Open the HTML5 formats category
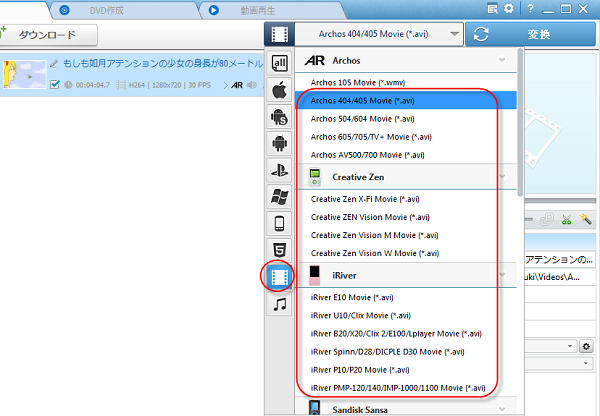This screenshot has width=600, height=416. [x=279, y=250]
